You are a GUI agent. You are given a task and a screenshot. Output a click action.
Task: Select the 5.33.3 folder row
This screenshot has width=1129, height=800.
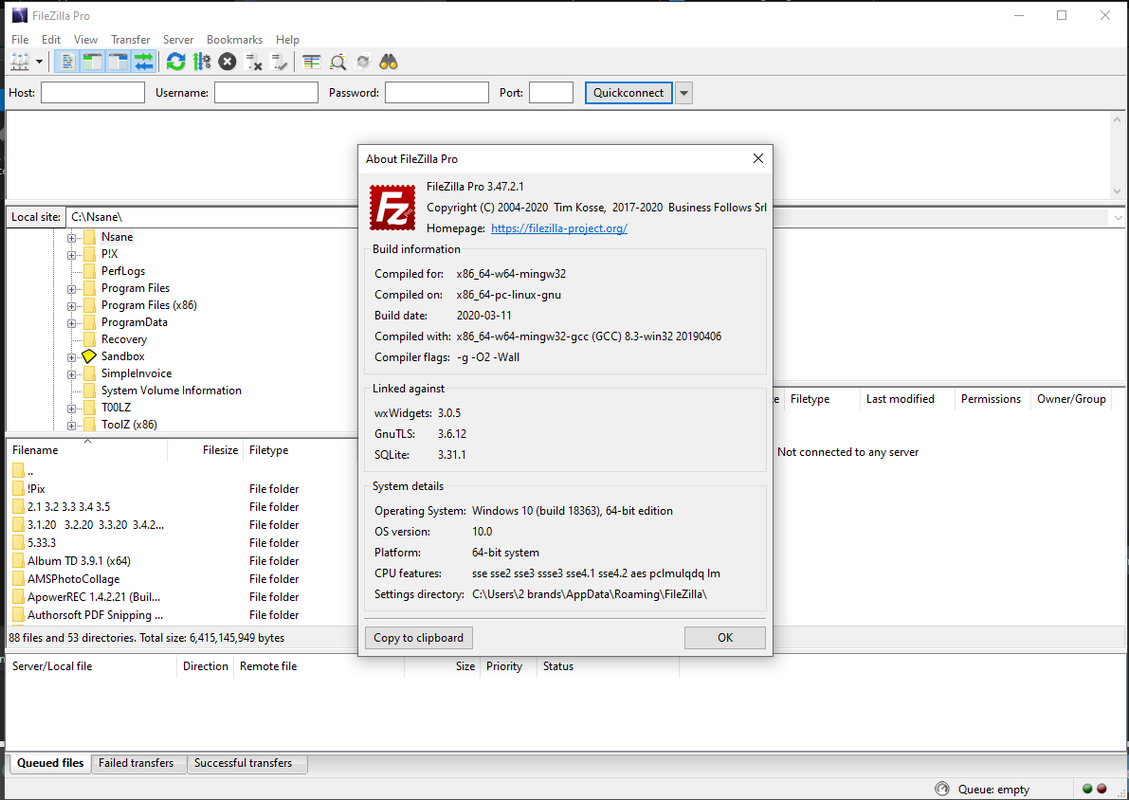coord(181,543)
